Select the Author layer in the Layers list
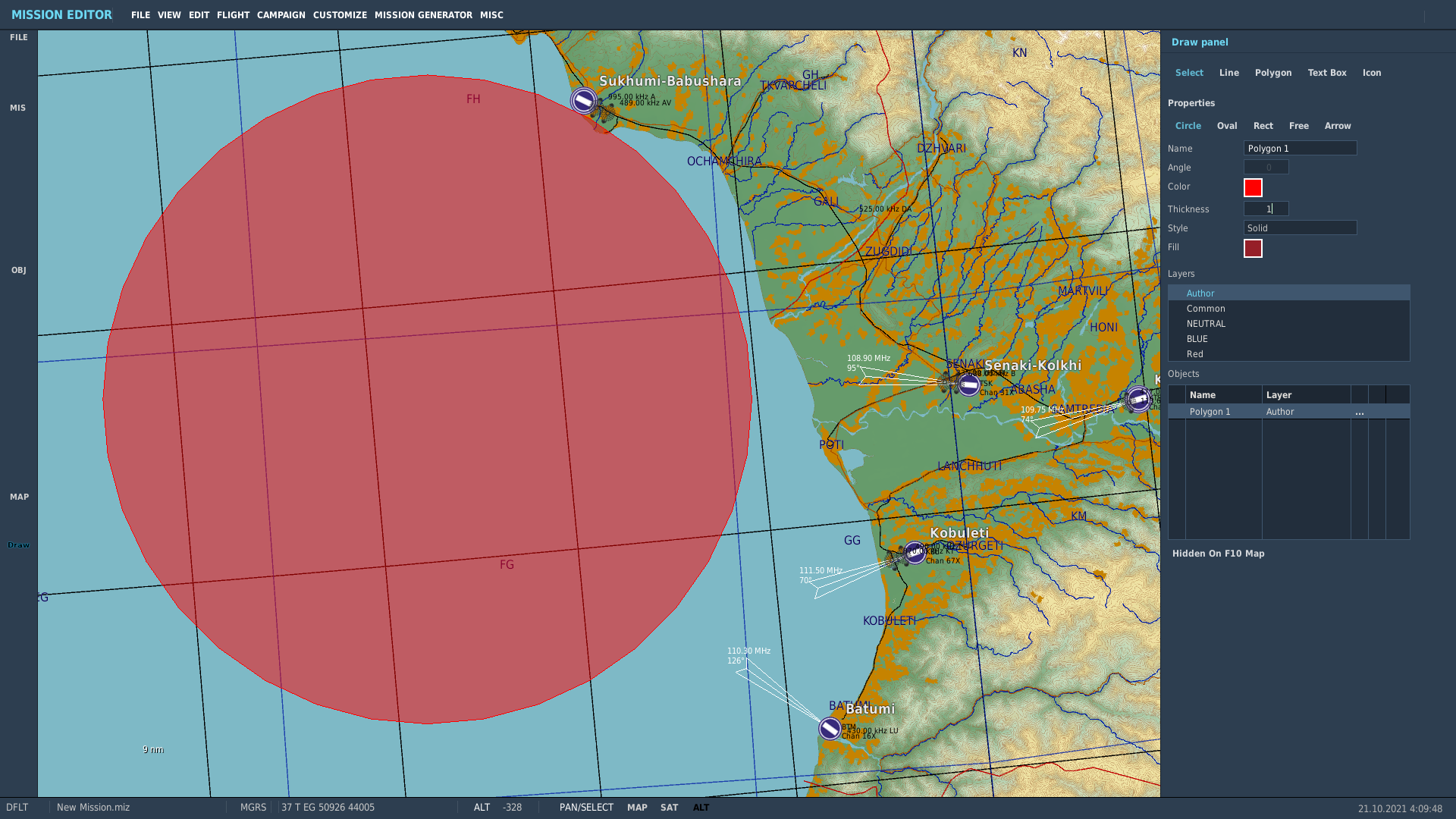Screen dimensions: 1456x819 (1288, 293)
